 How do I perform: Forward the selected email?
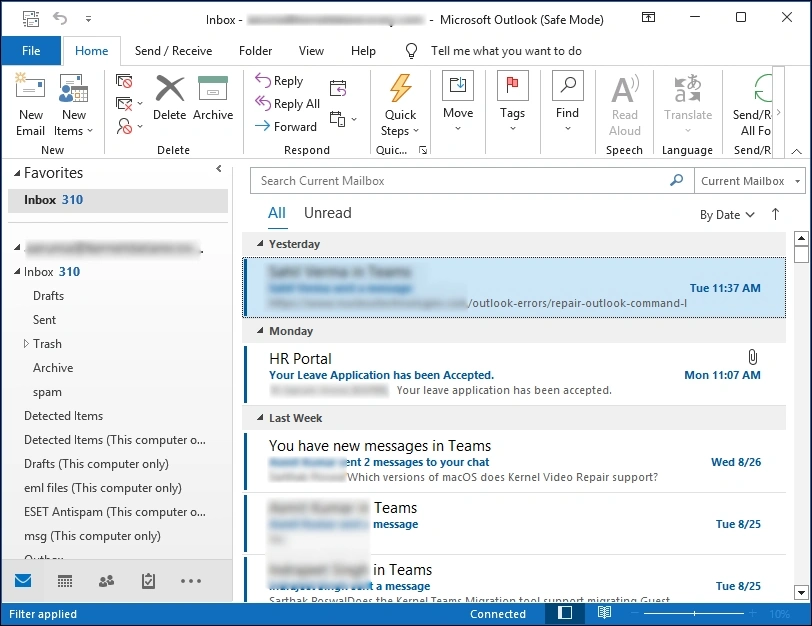286,126
